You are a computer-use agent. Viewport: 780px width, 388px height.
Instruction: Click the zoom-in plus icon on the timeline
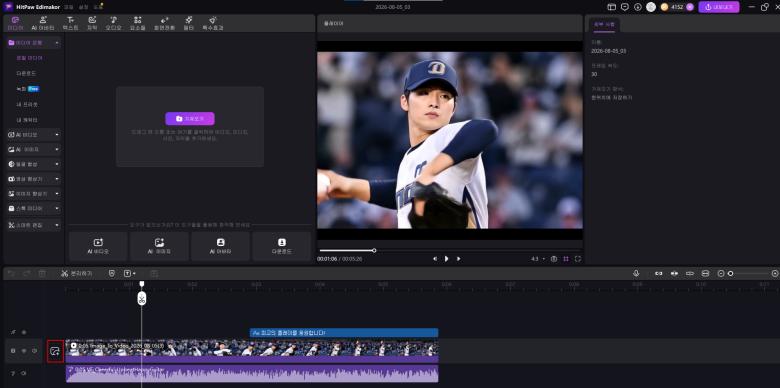pyautogui.click(x=775, y=274)
